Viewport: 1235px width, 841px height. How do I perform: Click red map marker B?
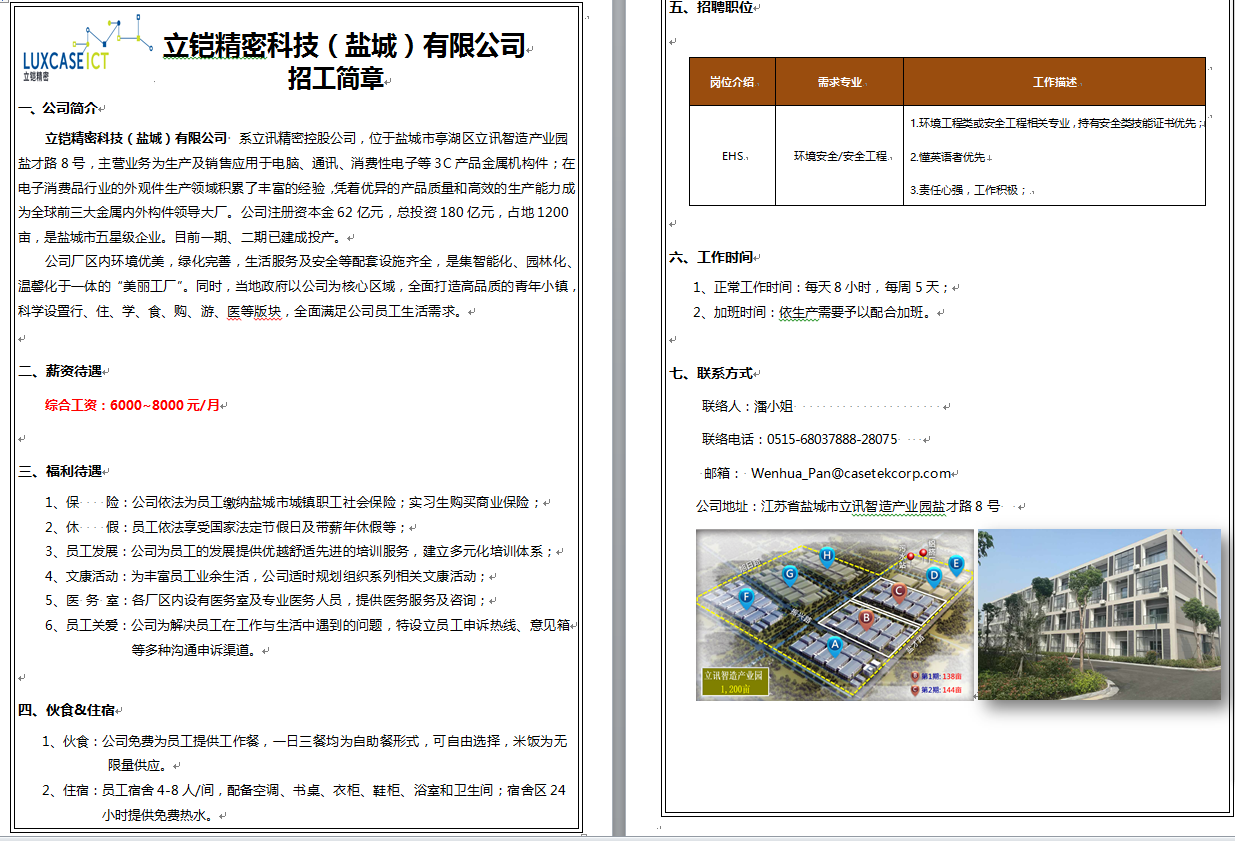coord(866,618)
